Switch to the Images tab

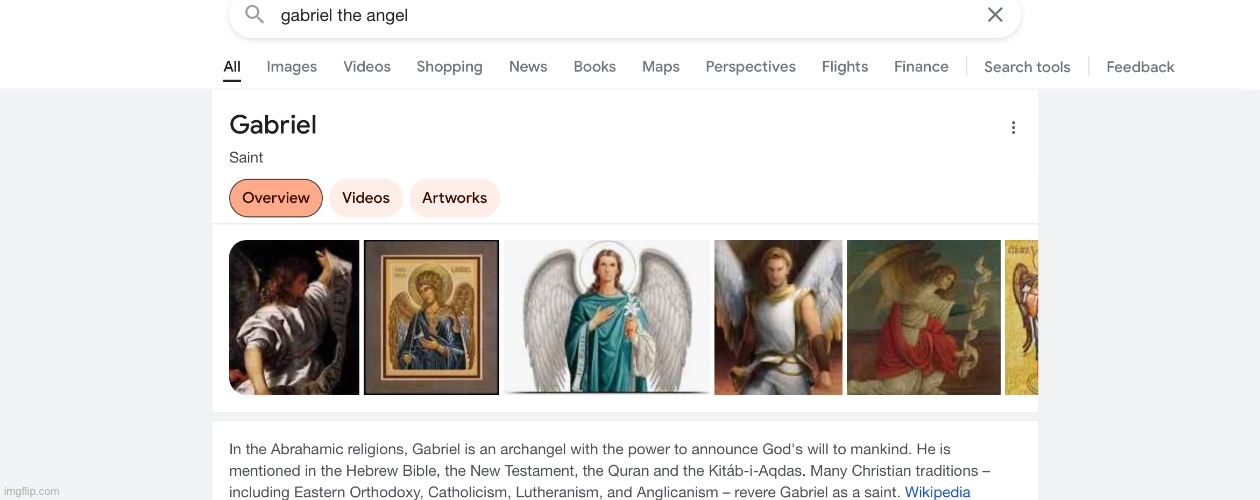pyautogui.click(x=292, y=67)
